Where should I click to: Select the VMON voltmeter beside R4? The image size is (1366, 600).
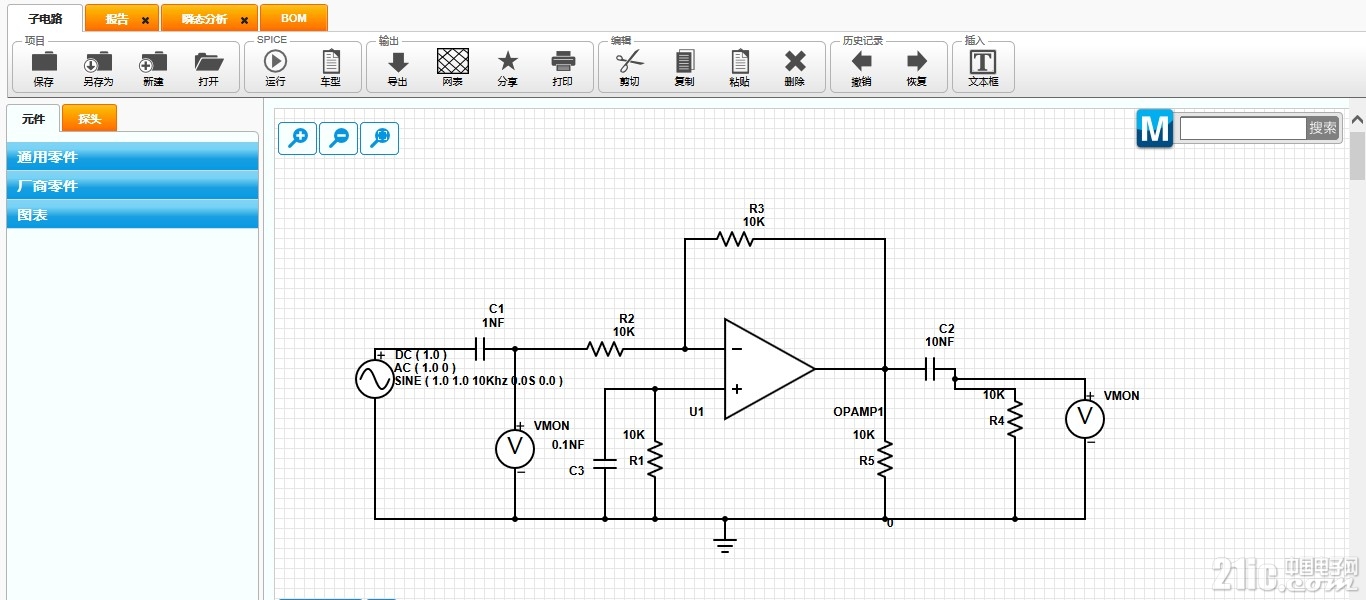tap(1084, 418)
